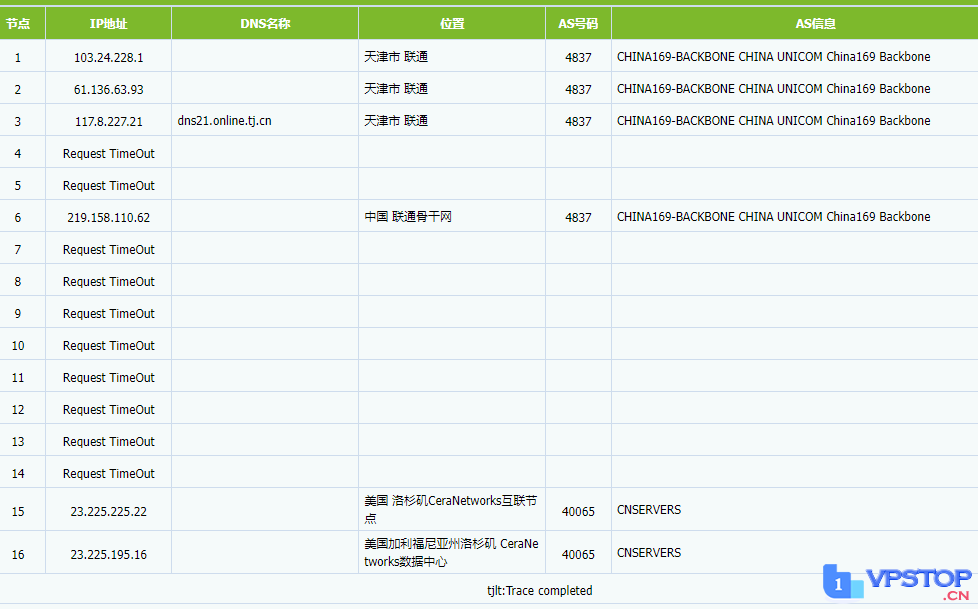Image resolution: width=978 pixels, height=609 pixels.
Task: Select the DNS名称 column header
Action: 265,24
